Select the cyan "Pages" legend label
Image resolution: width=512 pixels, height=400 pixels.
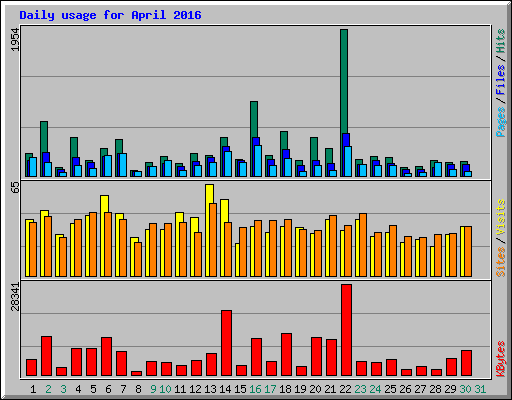tap(500, 122)
